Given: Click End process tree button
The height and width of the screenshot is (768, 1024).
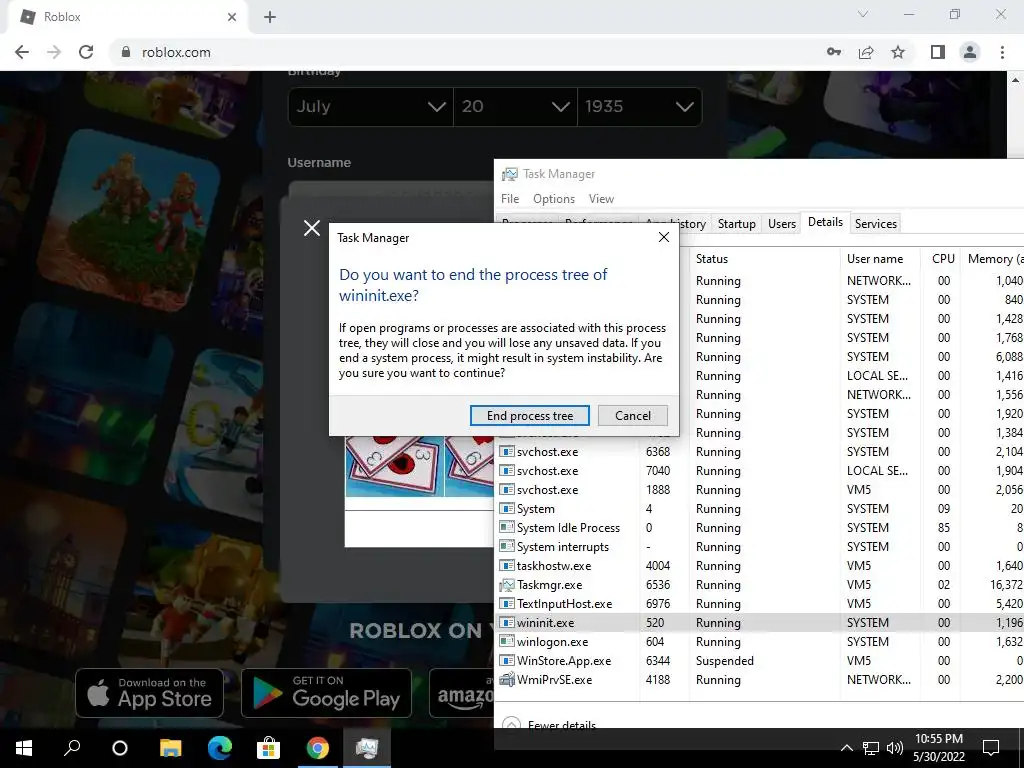Looking at the screenshot, I should pyautogui.click(x=530, y=415).
